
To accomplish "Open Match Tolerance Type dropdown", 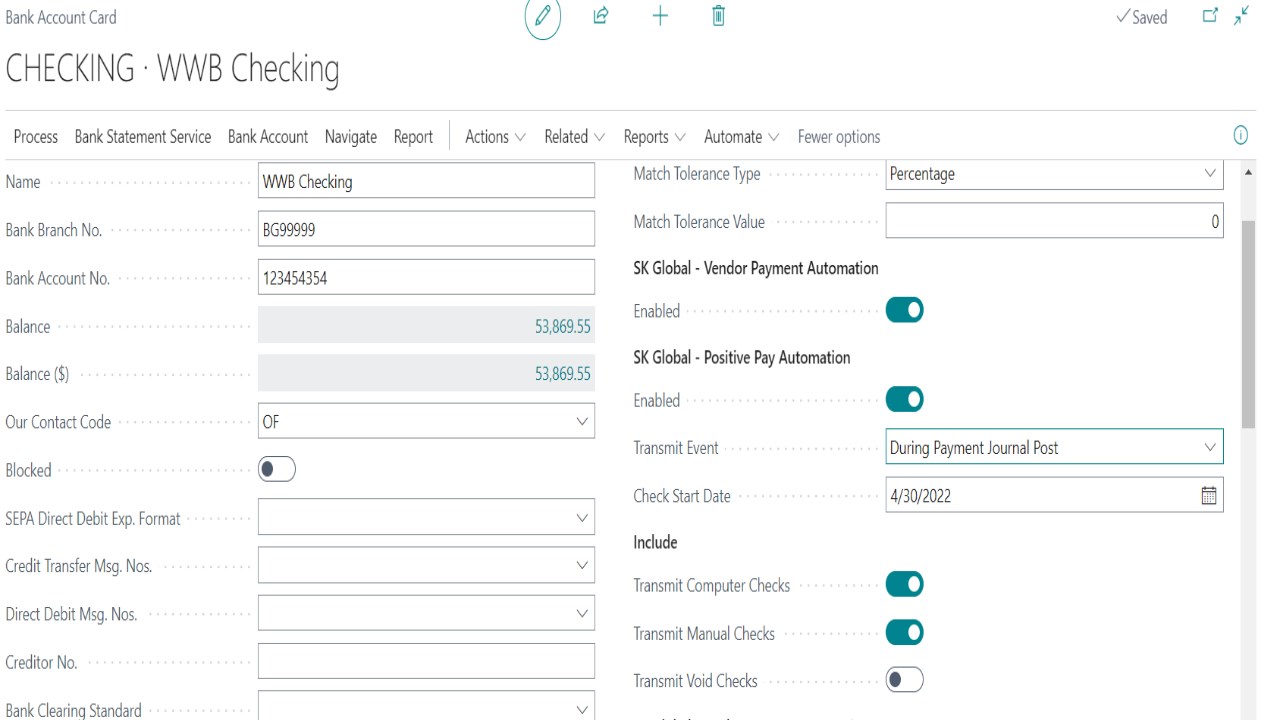I will coord(1209,174).
